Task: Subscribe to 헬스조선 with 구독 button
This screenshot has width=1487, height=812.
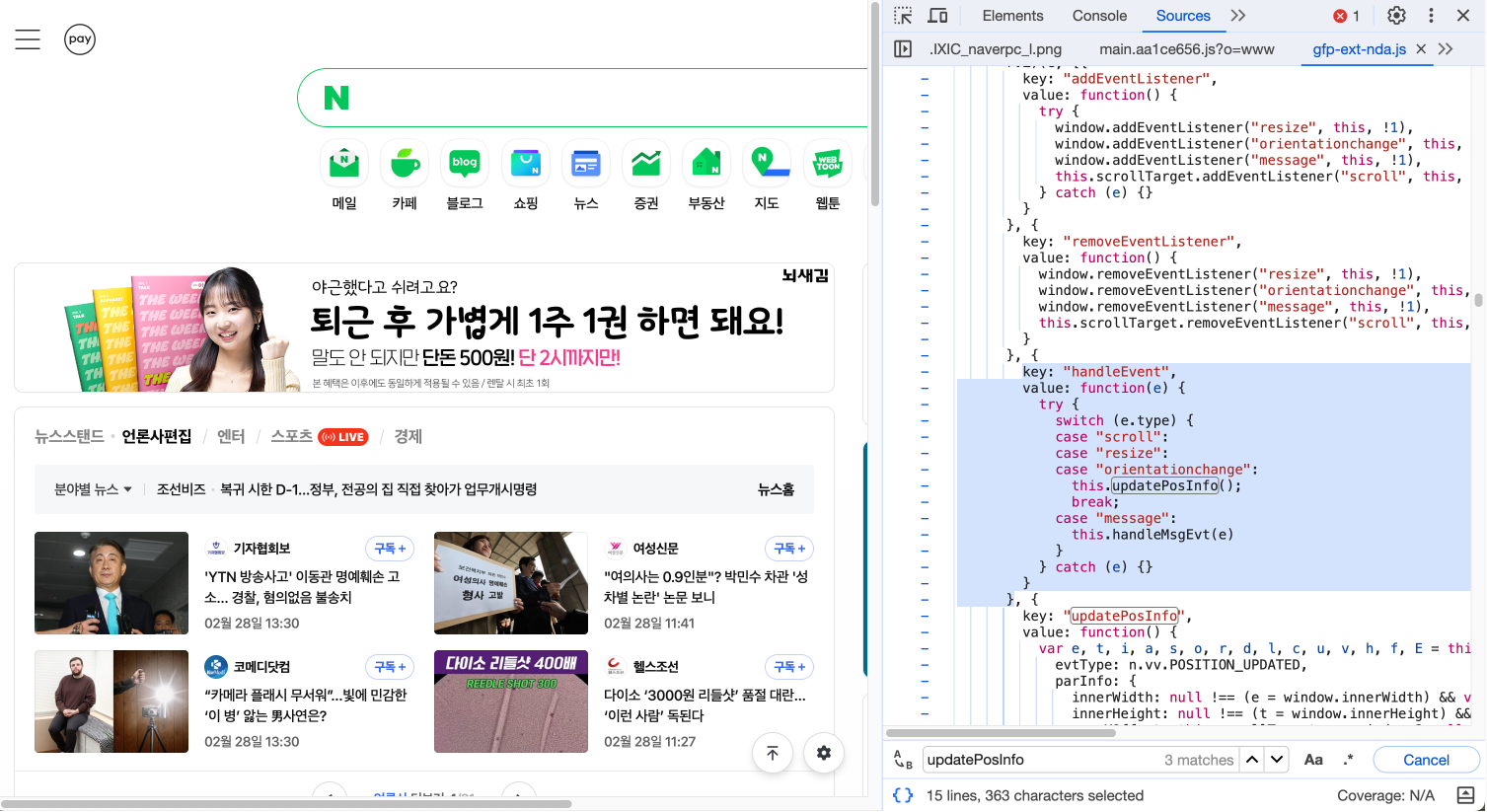Action: tap(789, 667)
